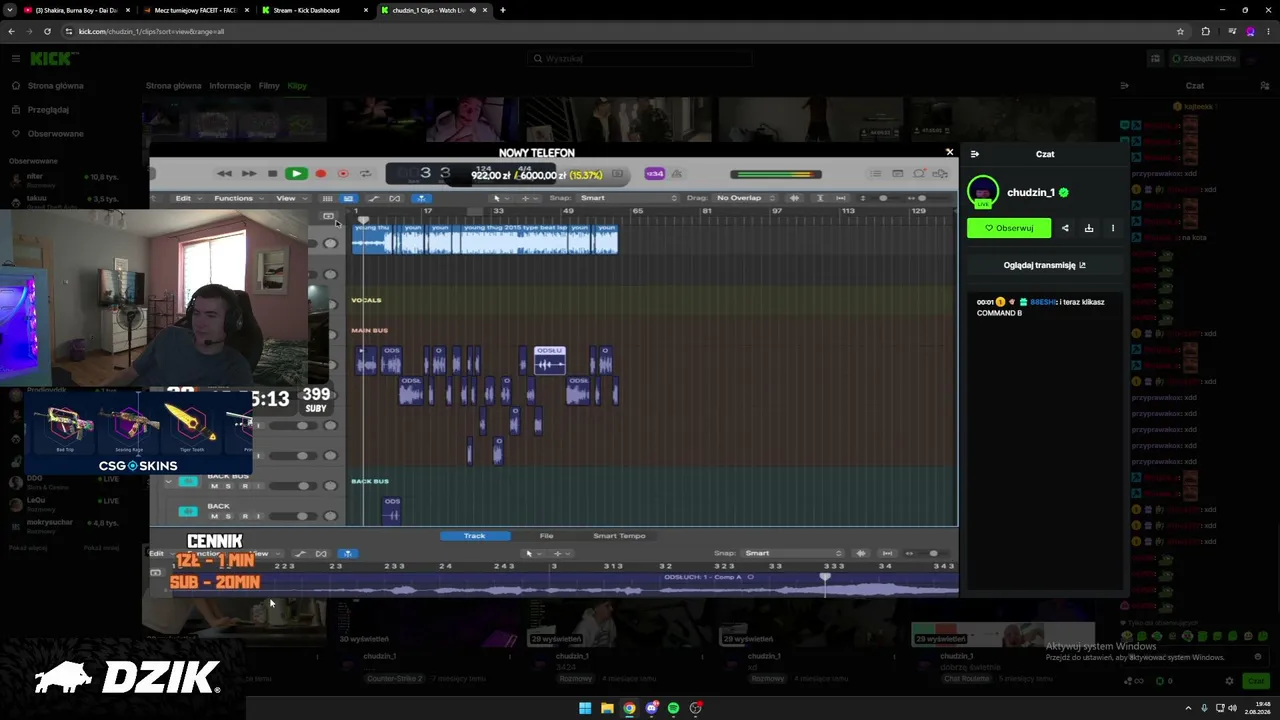1280x720 pixels.
Task: Open the list editors icon in the control bar
Action: (x=876, y=174)
